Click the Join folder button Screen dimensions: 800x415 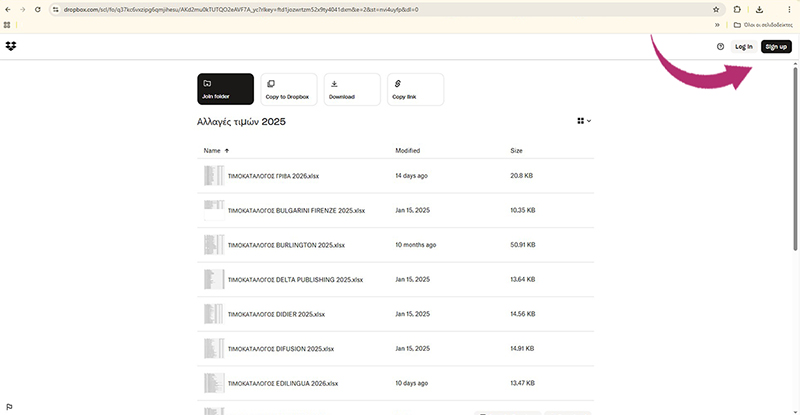click(x=225, y=89)
